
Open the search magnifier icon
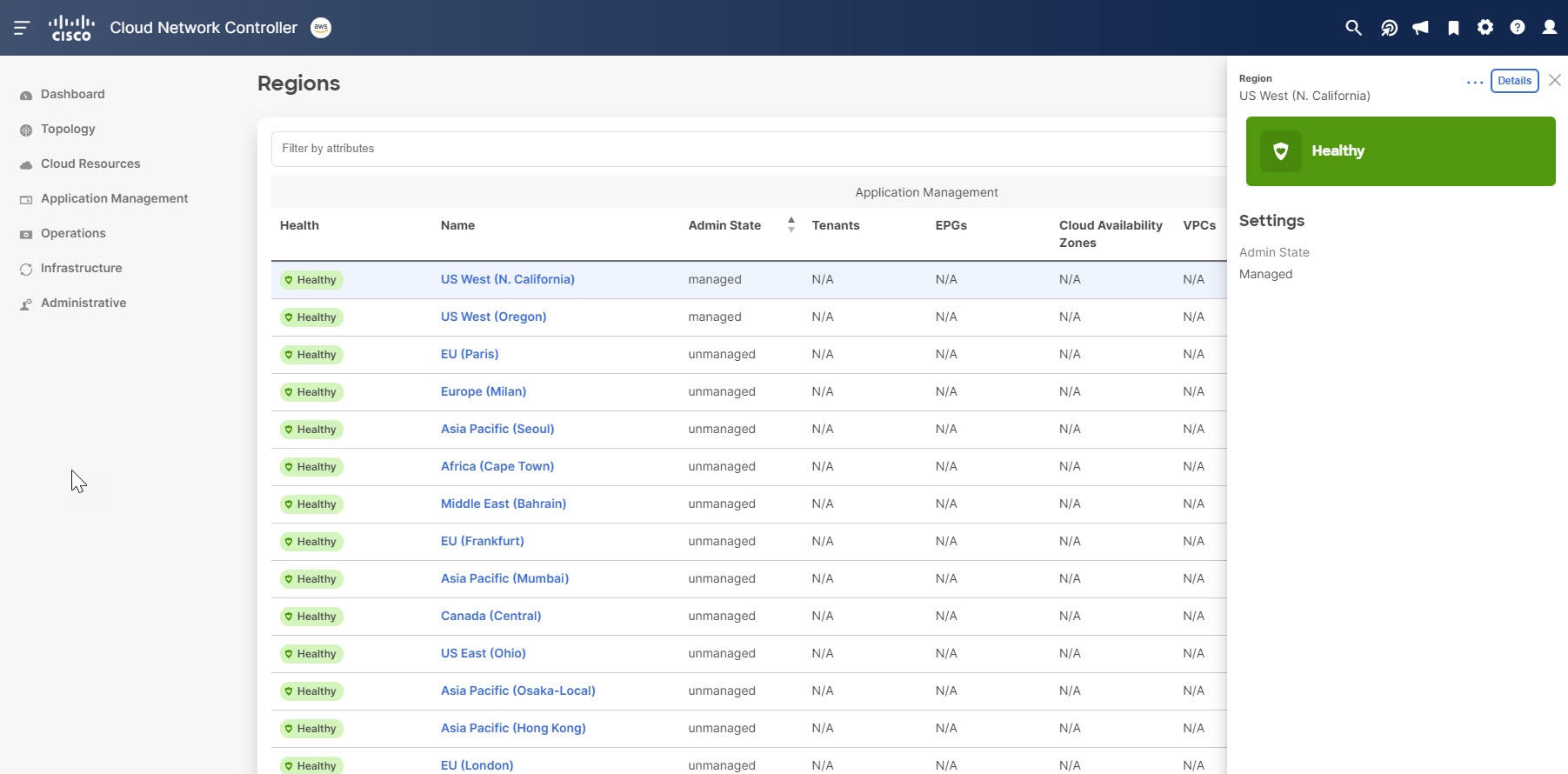click(1353, 28)
